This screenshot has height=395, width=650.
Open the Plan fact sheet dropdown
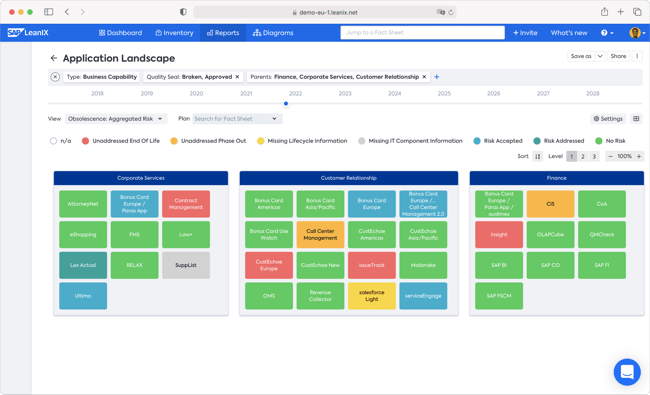click(x=237, y=119)
